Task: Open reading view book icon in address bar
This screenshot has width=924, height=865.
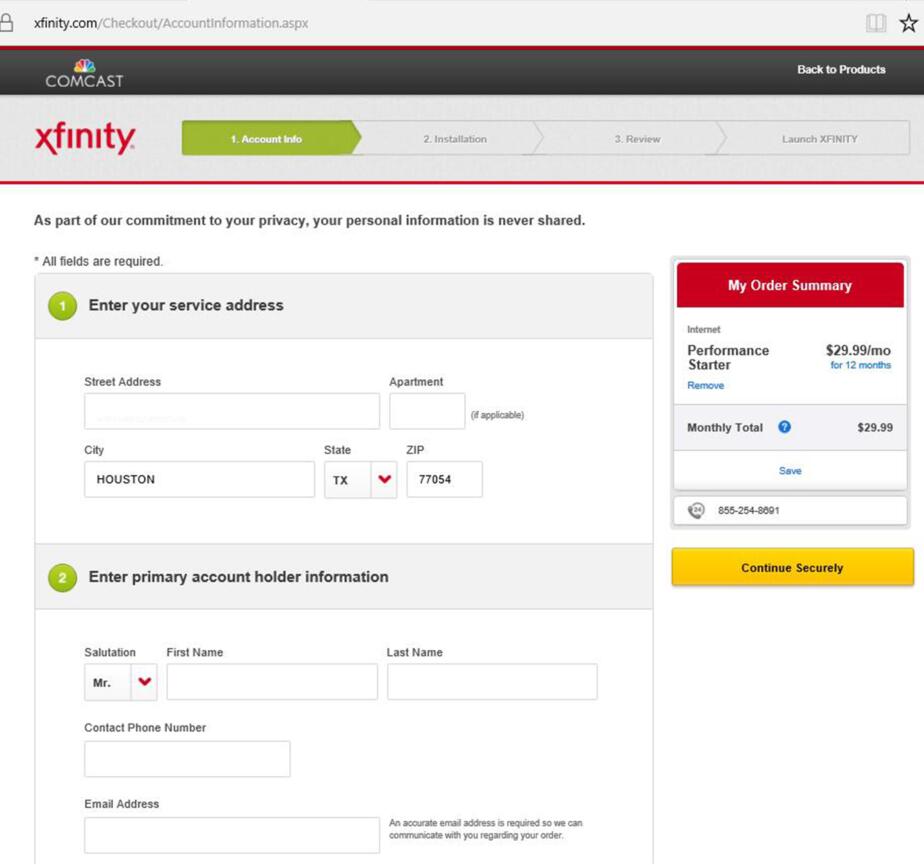Action: [876, 23]
